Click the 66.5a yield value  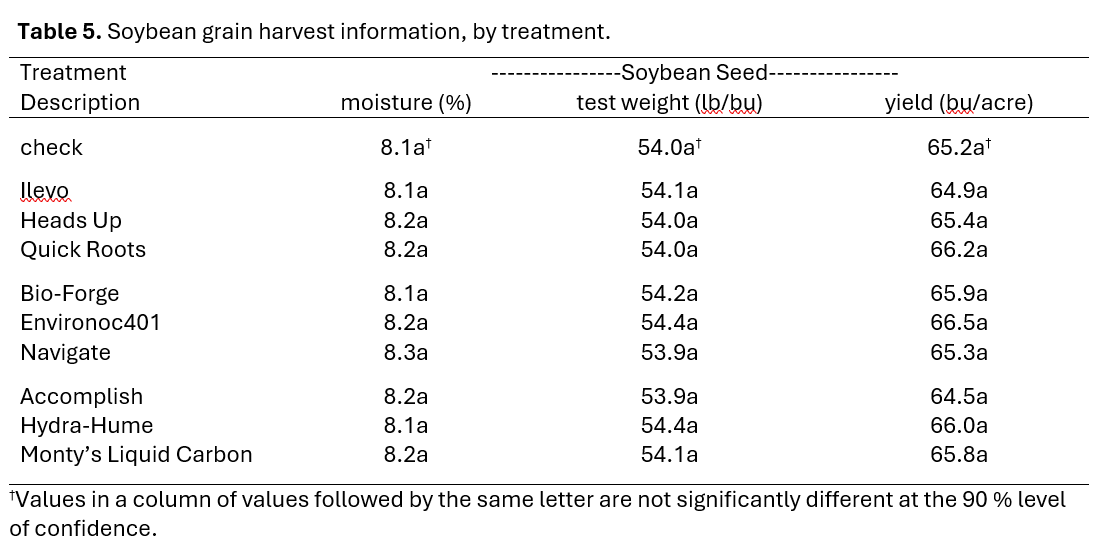tap(958, 323)
